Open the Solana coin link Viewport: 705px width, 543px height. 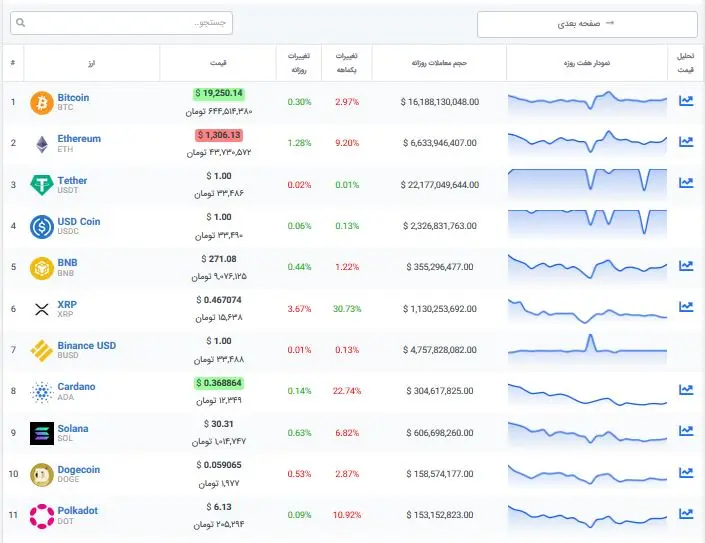click(73, 428)
